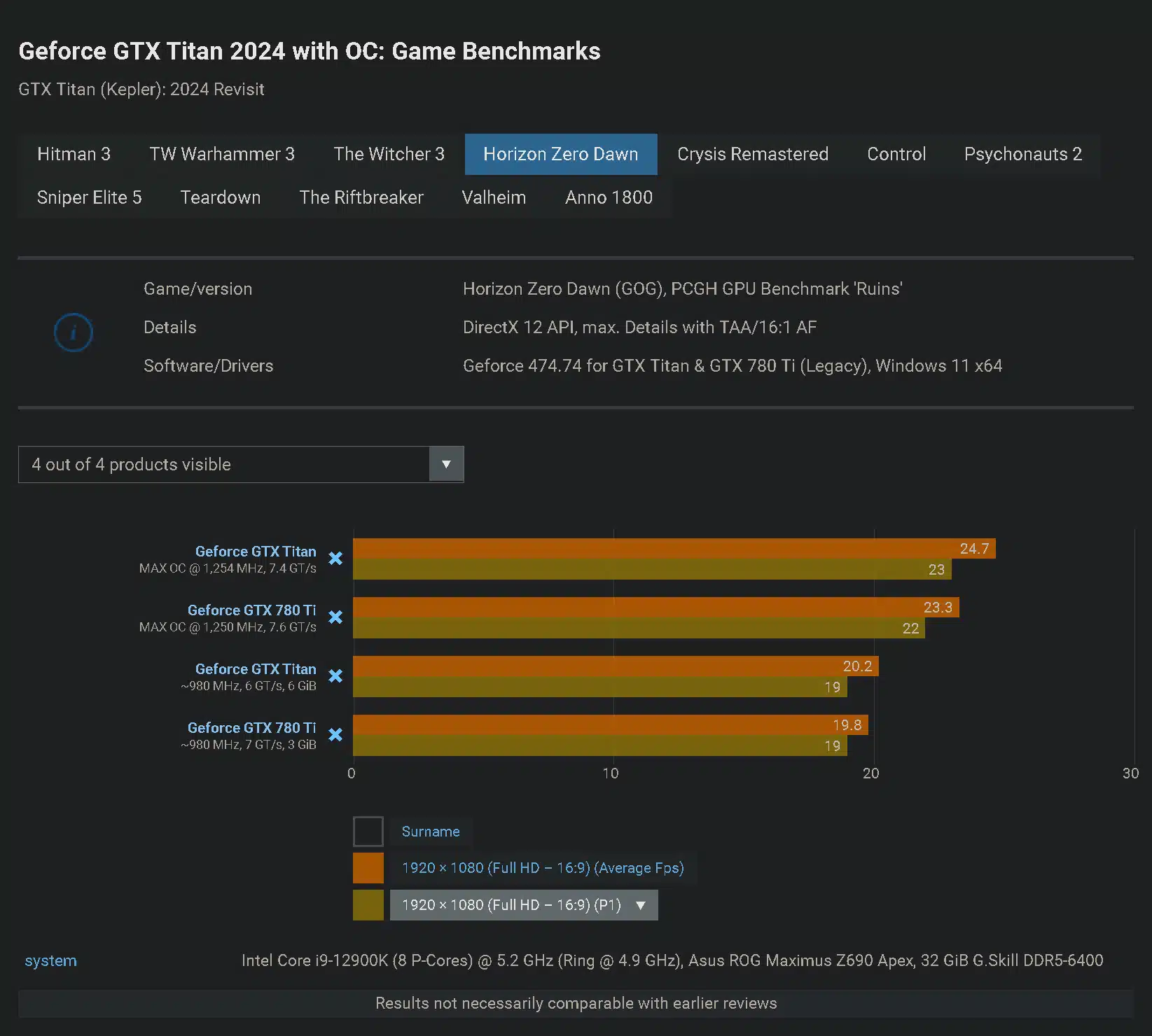Open the Hitman 3 tab
Viewport: 1152px width, 1036px height.
coord(74,154)
